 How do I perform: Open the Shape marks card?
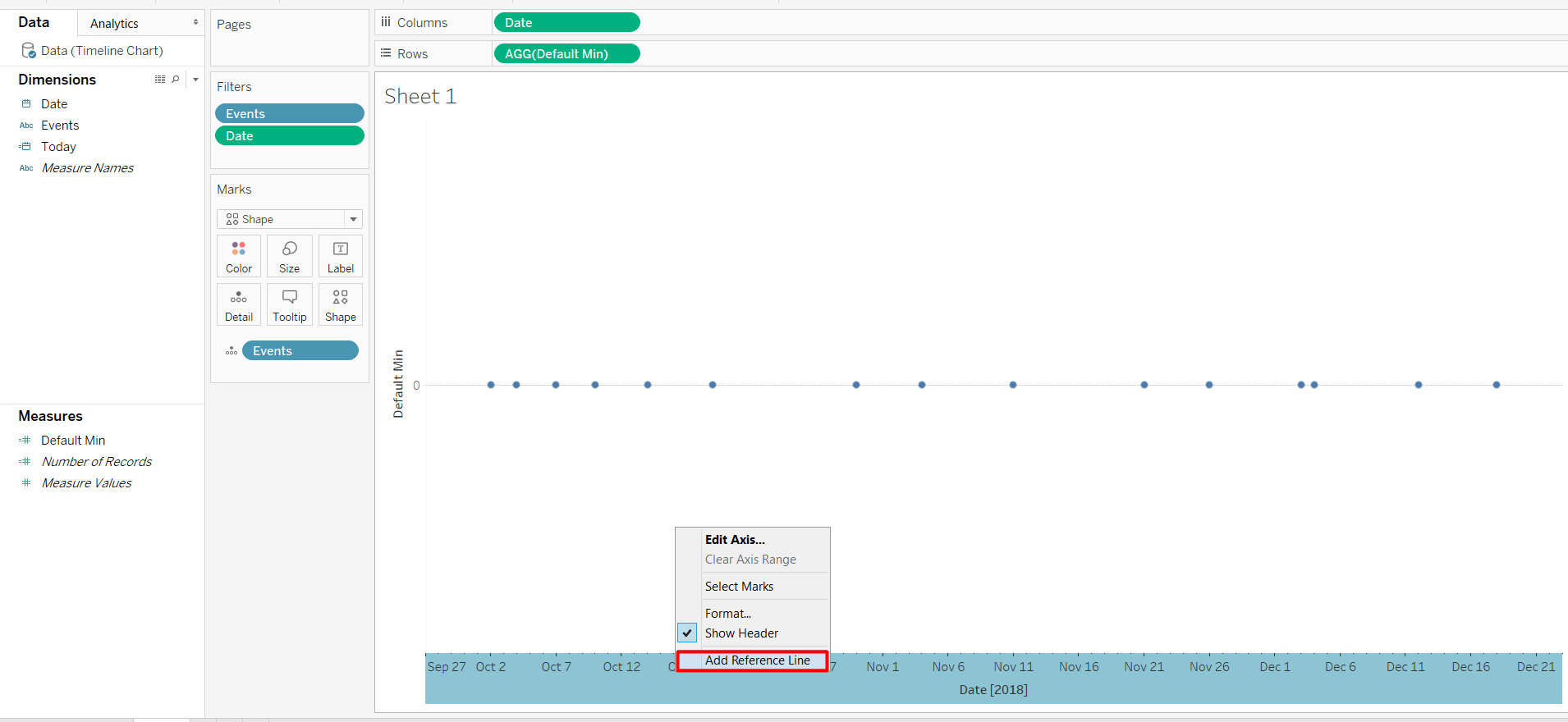coord(341,304)
